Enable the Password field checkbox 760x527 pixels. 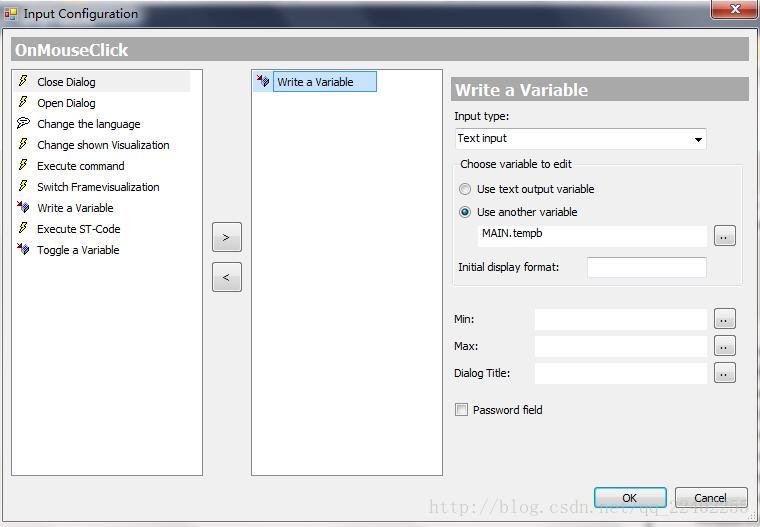click(x=461, y=410)
